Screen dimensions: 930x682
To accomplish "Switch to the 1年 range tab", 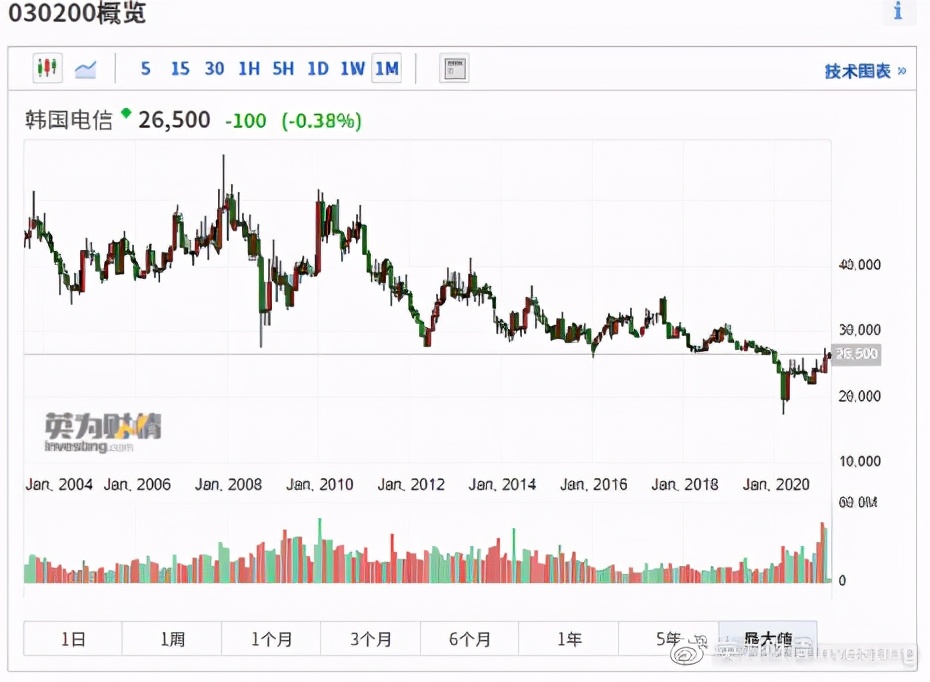I will (569, 639).
